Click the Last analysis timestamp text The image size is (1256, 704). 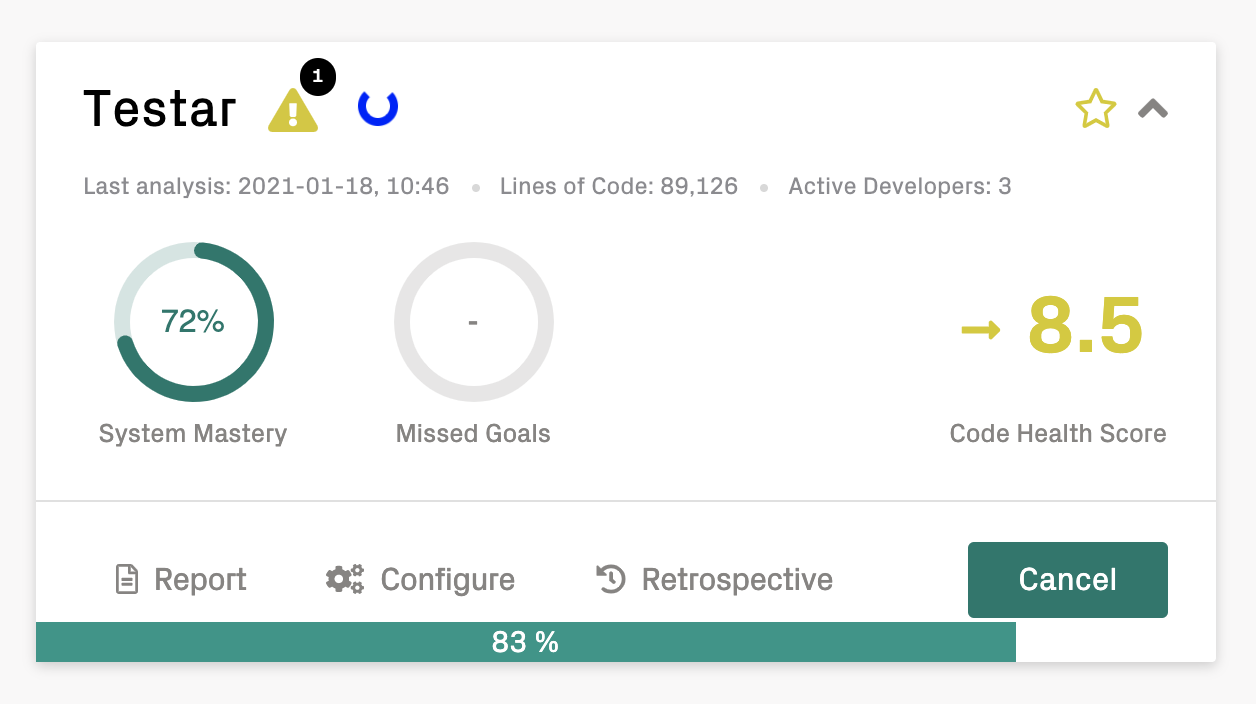click(x=265, y=186)
